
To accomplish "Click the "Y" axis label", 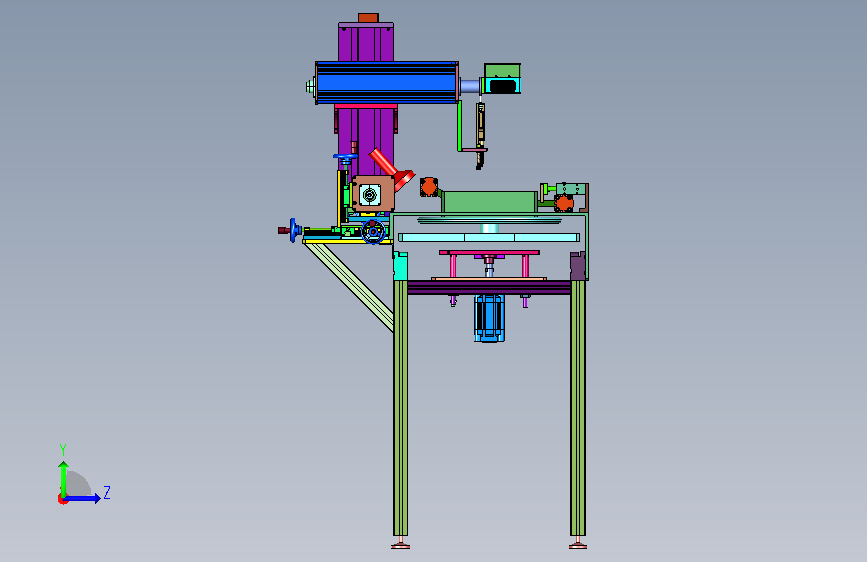I will click(x=63, y=449).
